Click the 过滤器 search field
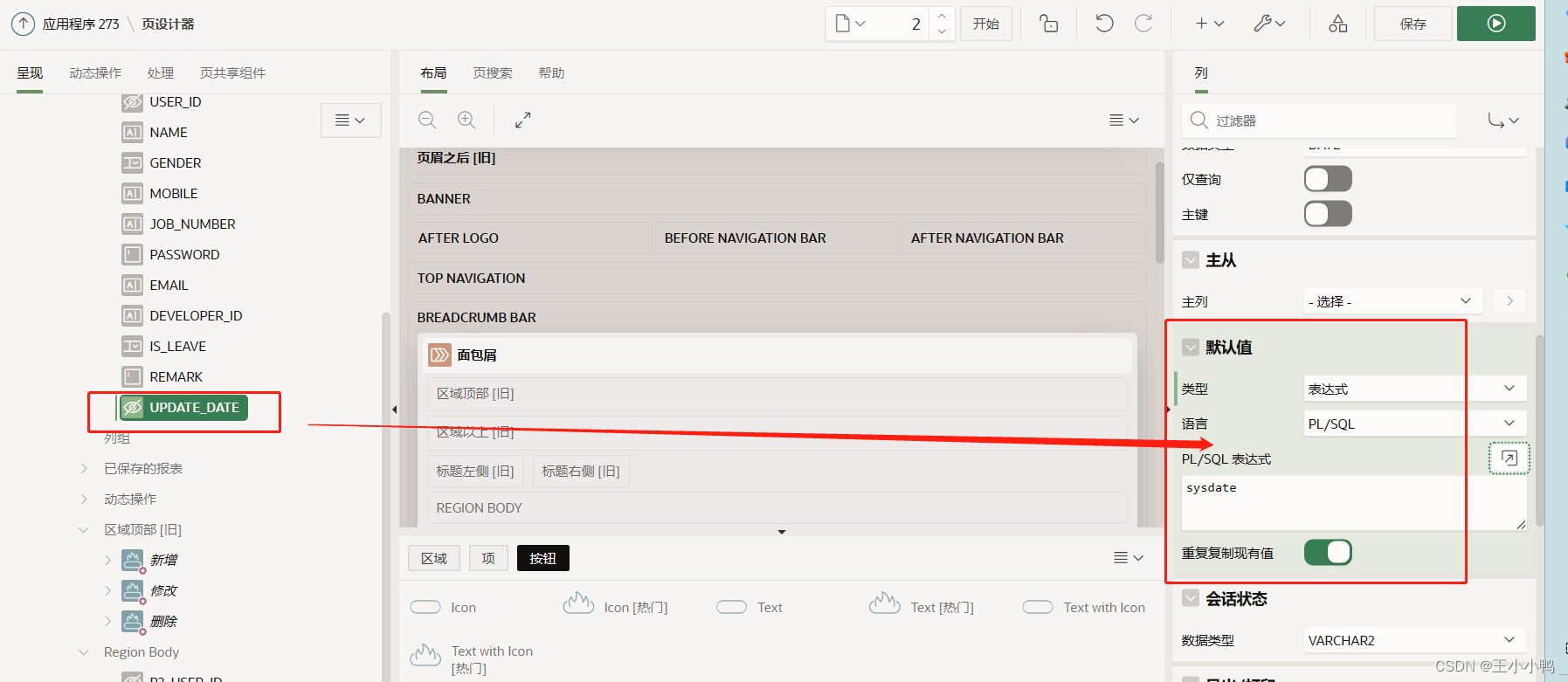The image size is (1568, 682). pos(1319,121)
